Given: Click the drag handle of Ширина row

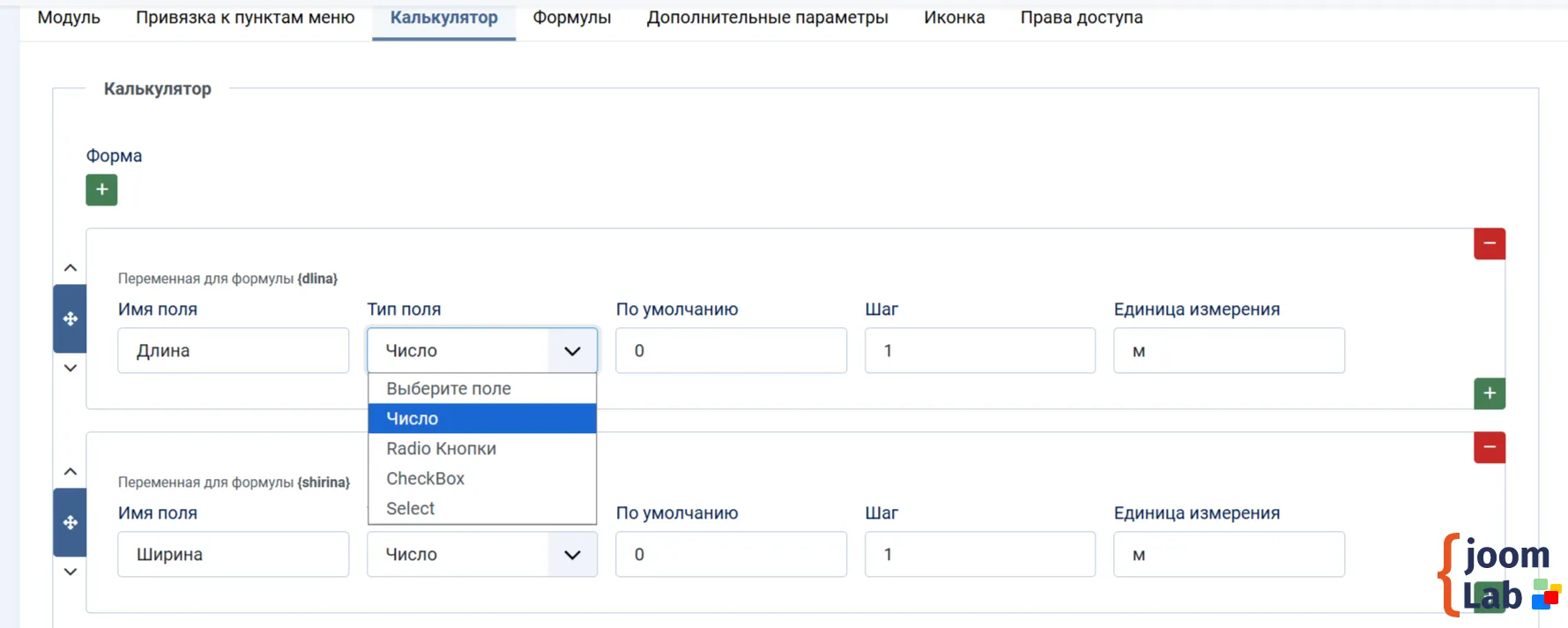Looking at the screenshot, I should (71, 522).
